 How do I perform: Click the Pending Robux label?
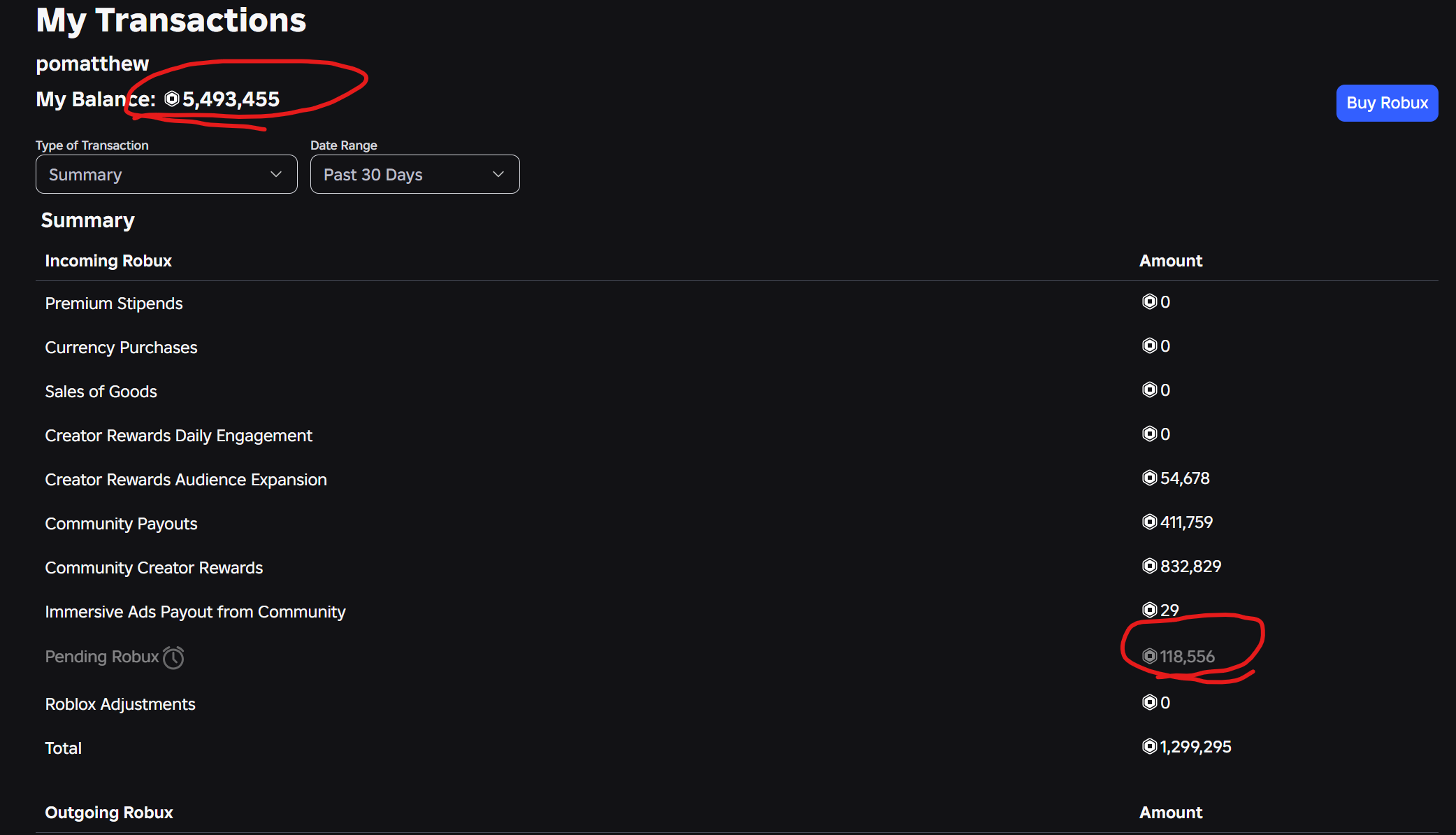(102, 657)
